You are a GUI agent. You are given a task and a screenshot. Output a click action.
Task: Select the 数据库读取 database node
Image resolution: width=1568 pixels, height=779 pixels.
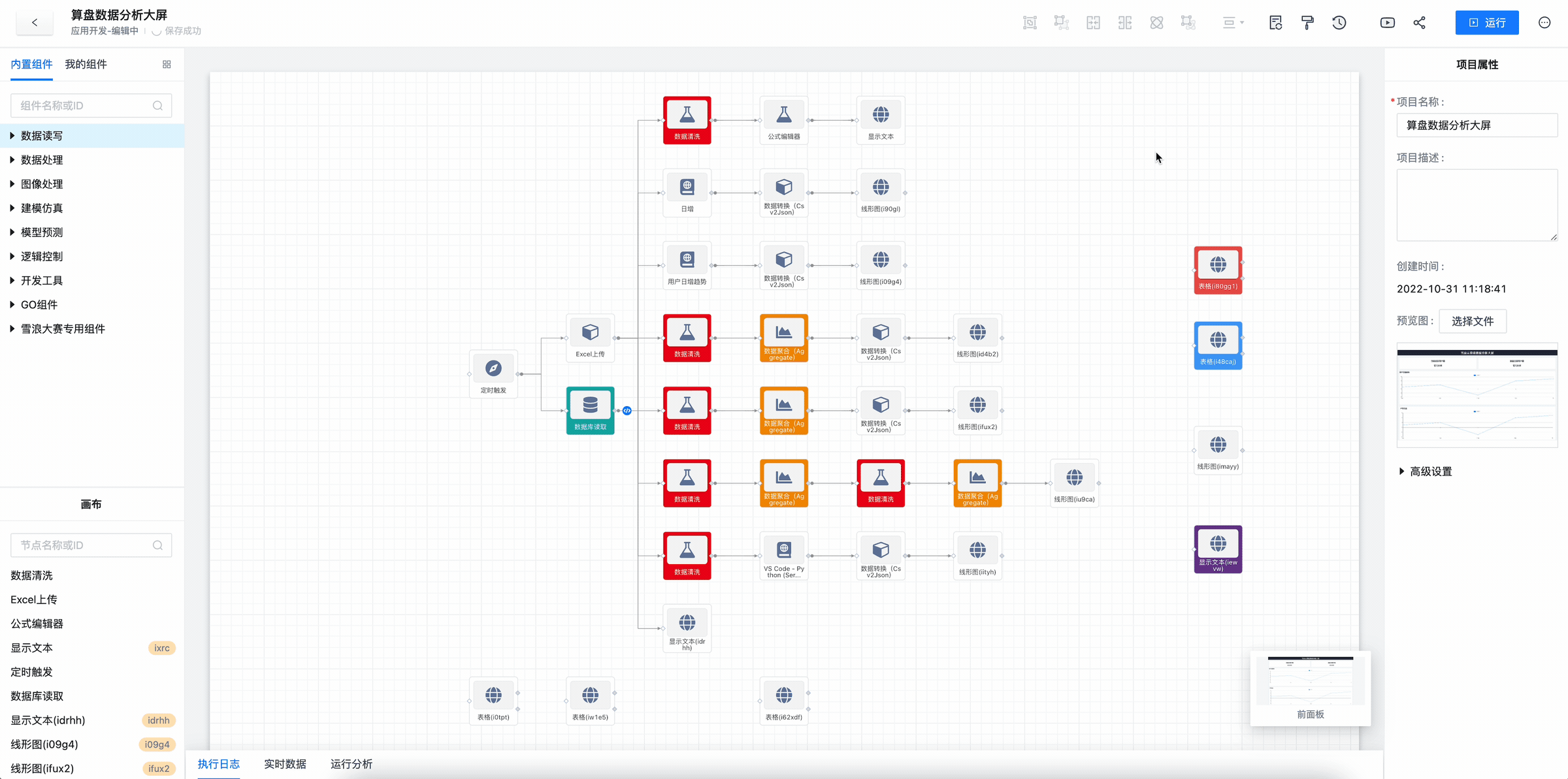(x=590, y=409)
